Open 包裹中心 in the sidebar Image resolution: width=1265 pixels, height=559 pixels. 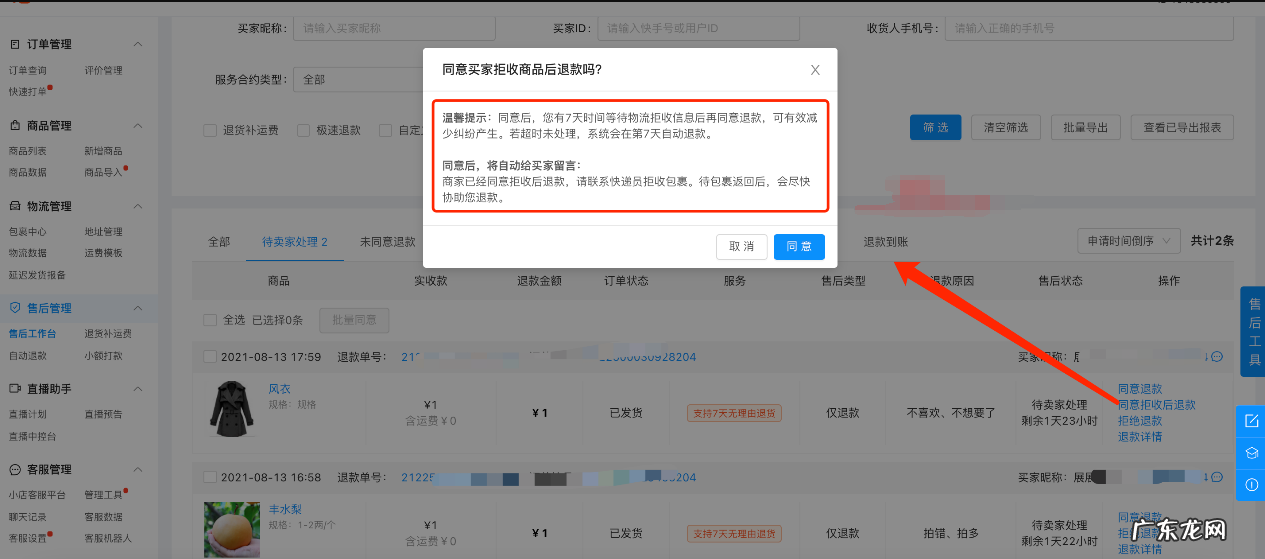tap(27, 232)
